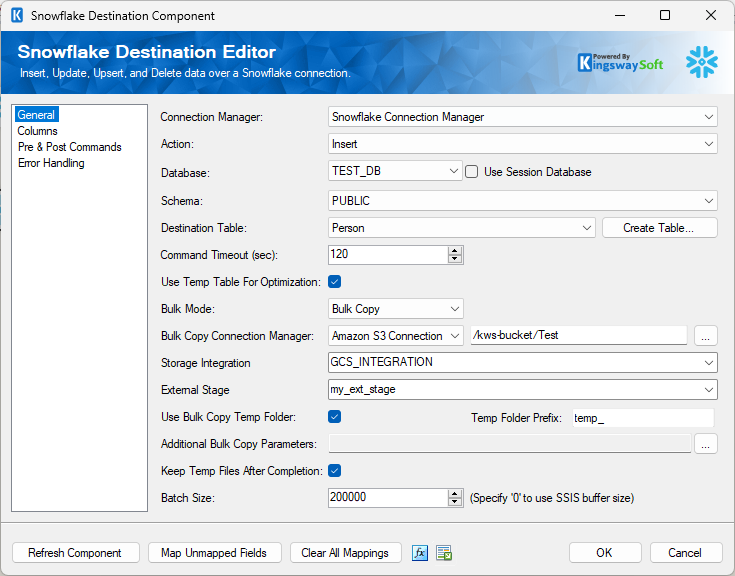Open Additional Bulk Copy Parameters ellipsis button
Viewport: 735px width, 576px height.
pos(706,444)
